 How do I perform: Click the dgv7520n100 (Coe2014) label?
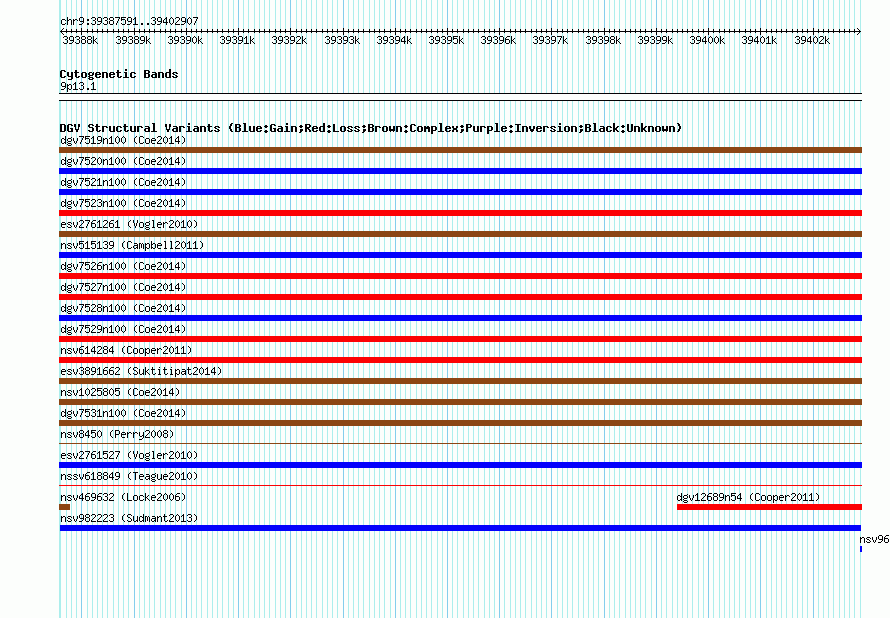123,161
